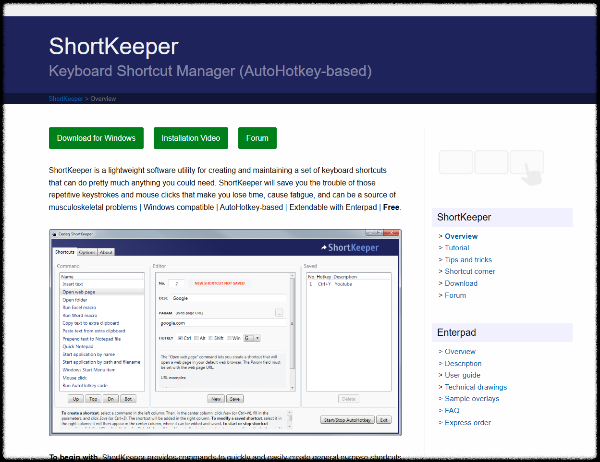Select 'Open folder' command row
Screen dimensions: 600x462
pyautogui.click(x=102, y=300)
